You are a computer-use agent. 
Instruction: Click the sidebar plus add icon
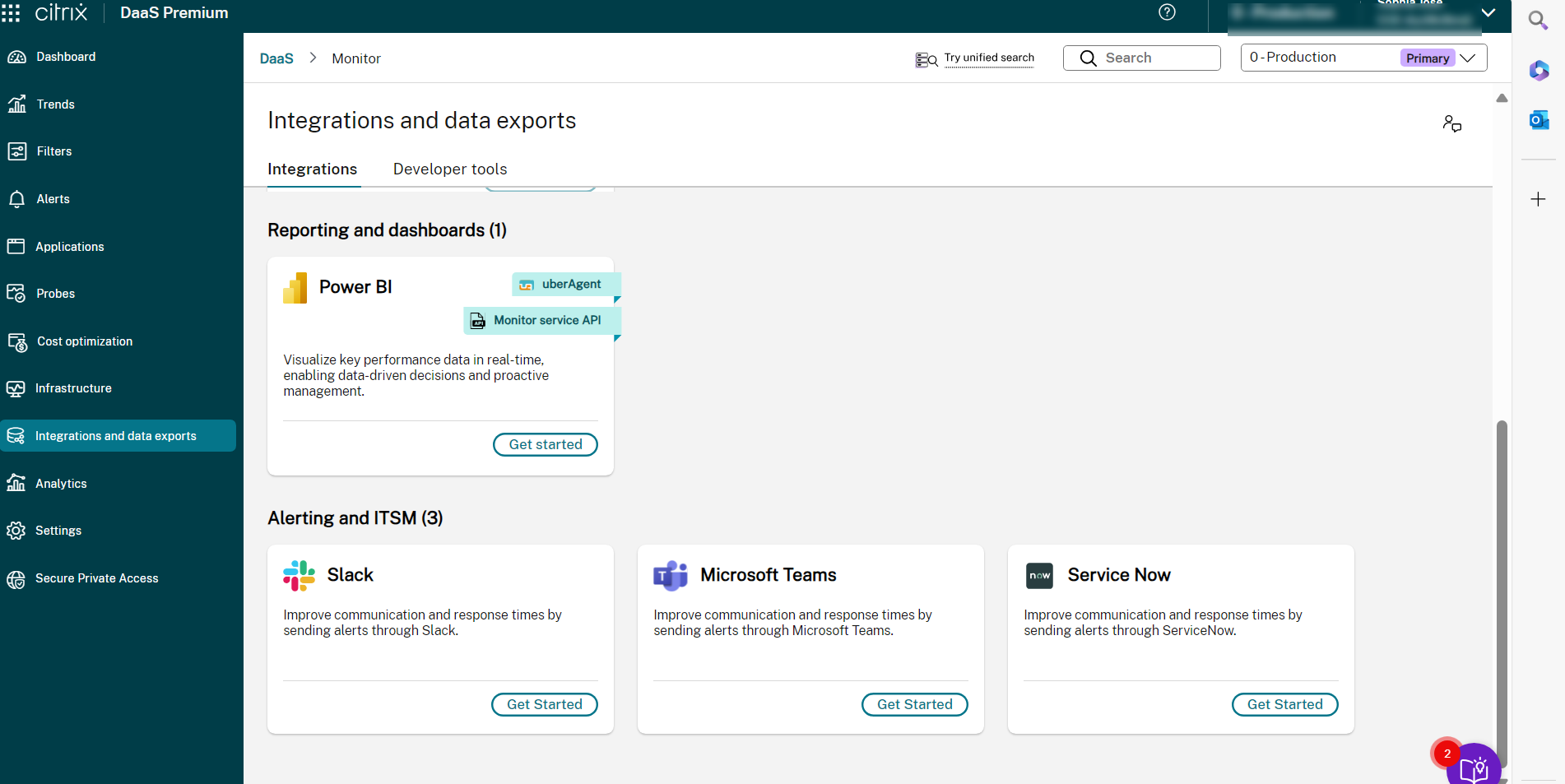coord(1538,199)
